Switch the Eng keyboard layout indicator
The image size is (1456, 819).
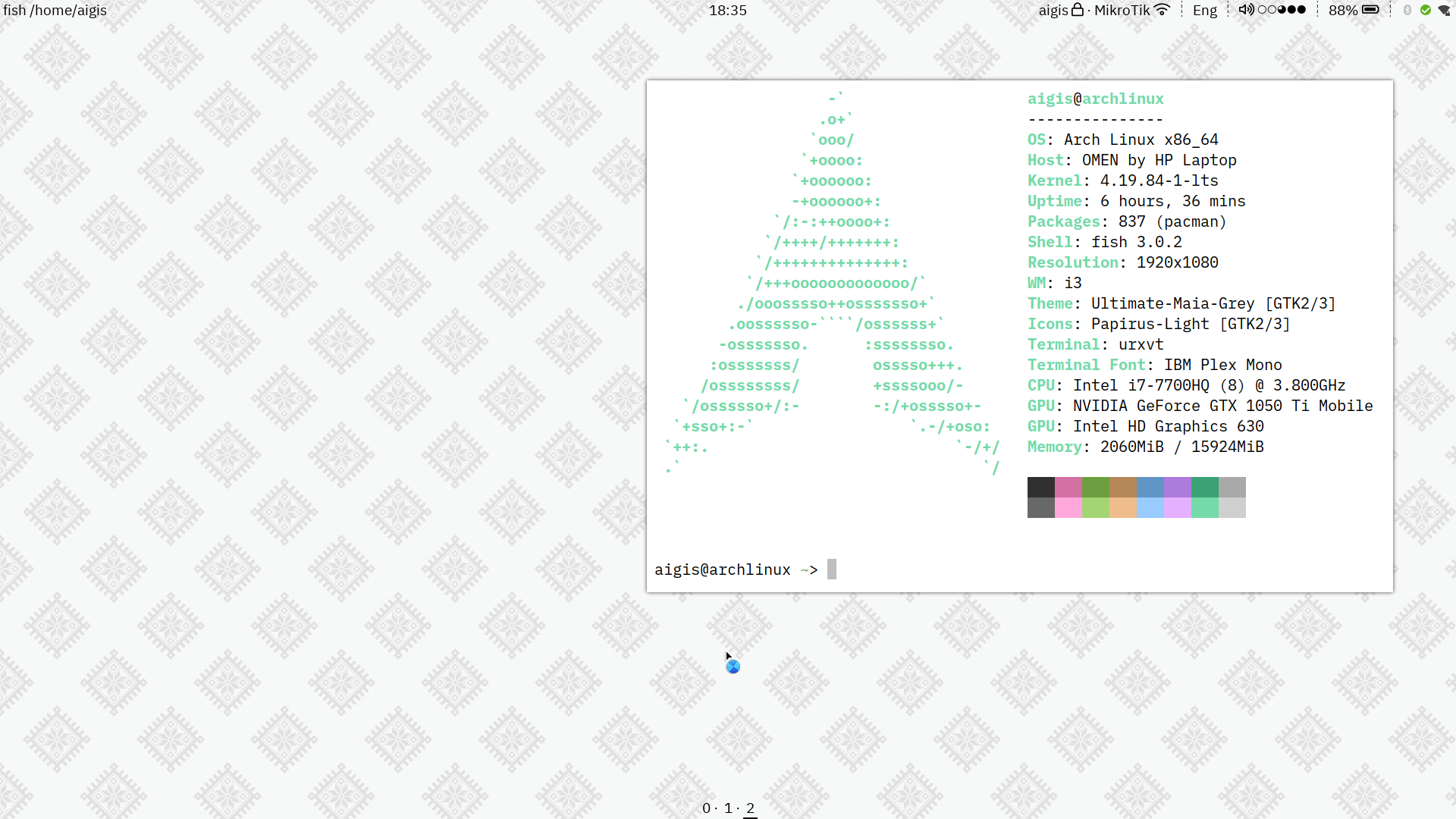pyautogui.click(x=1204, y=10)
